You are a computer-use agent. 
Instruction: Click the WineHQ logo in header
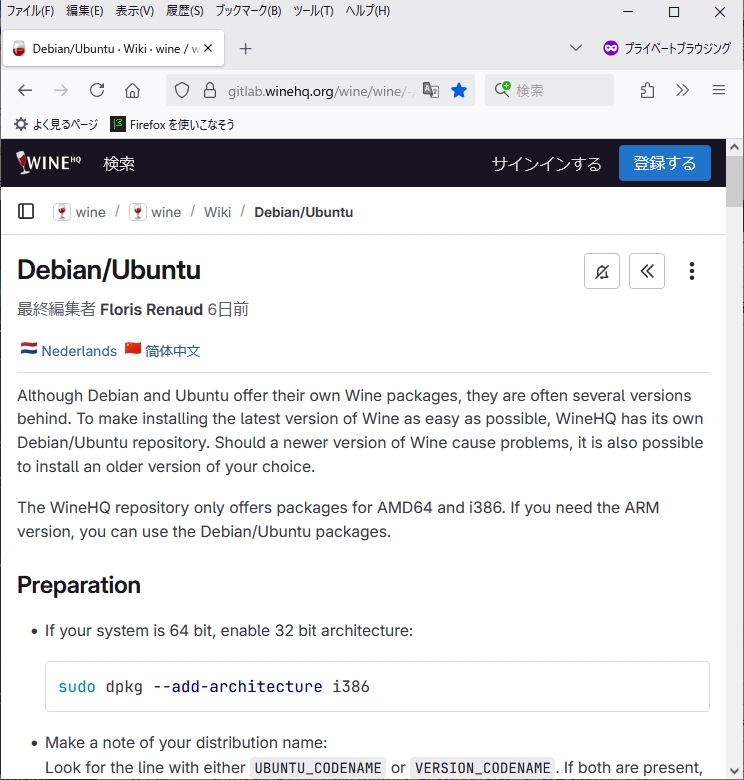click(48, 163)
